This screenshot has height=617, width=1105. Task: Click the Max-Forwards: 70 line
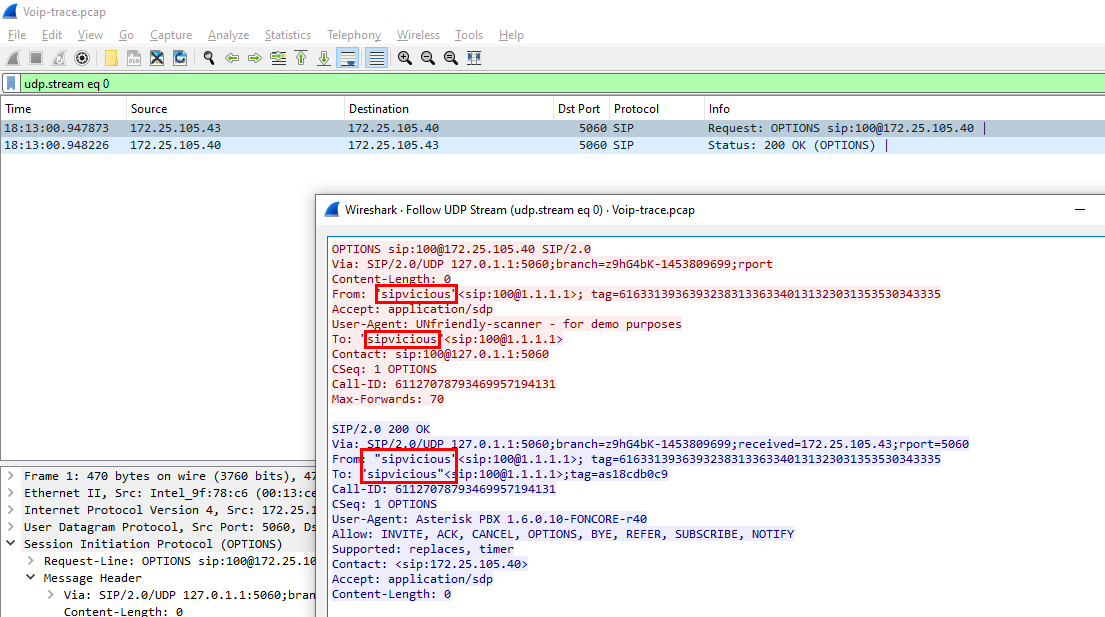pyautogui.click(x=388, y=399)
